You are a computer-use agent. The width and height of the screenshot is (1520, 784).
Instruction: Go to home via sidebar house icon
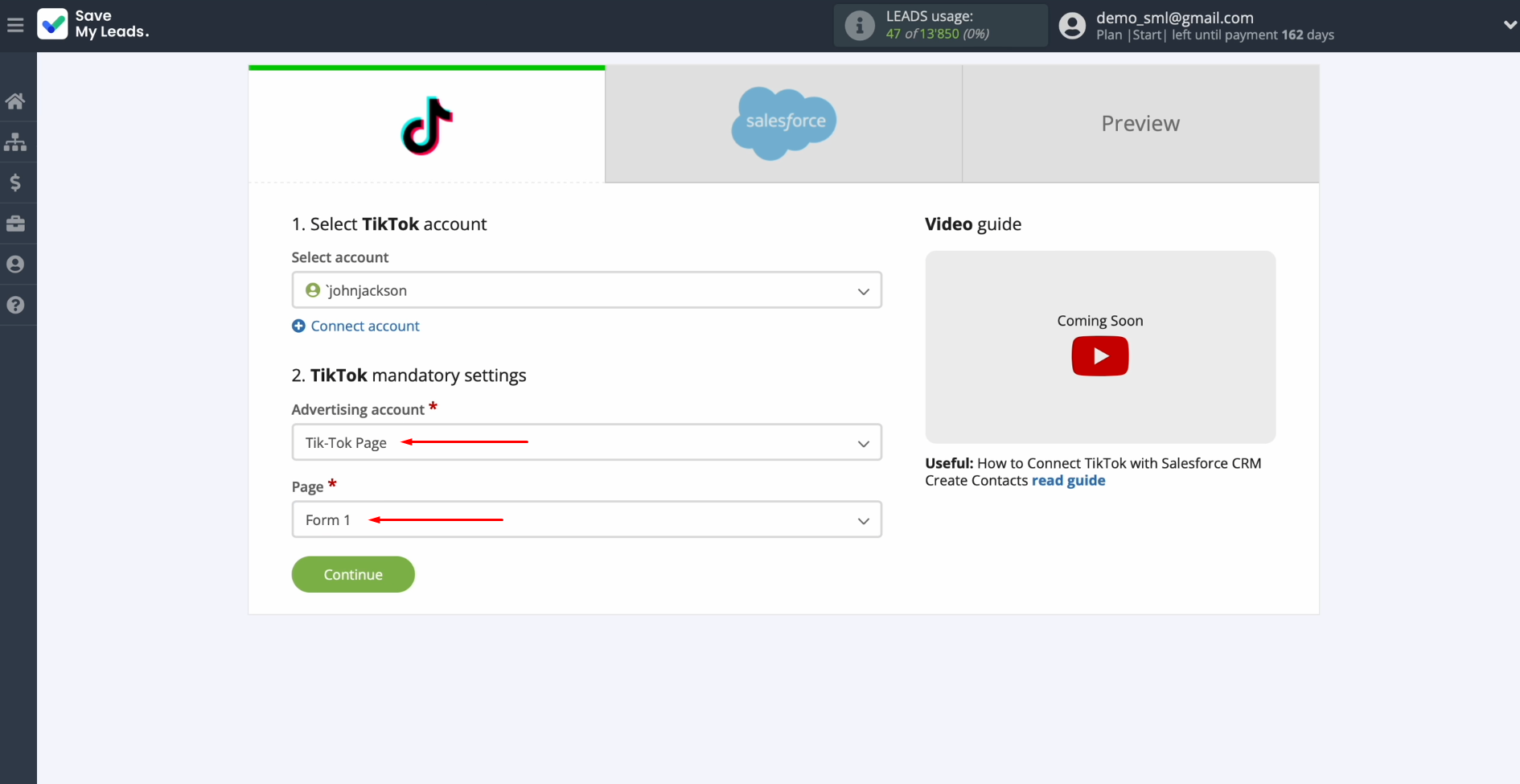[15, 101]
